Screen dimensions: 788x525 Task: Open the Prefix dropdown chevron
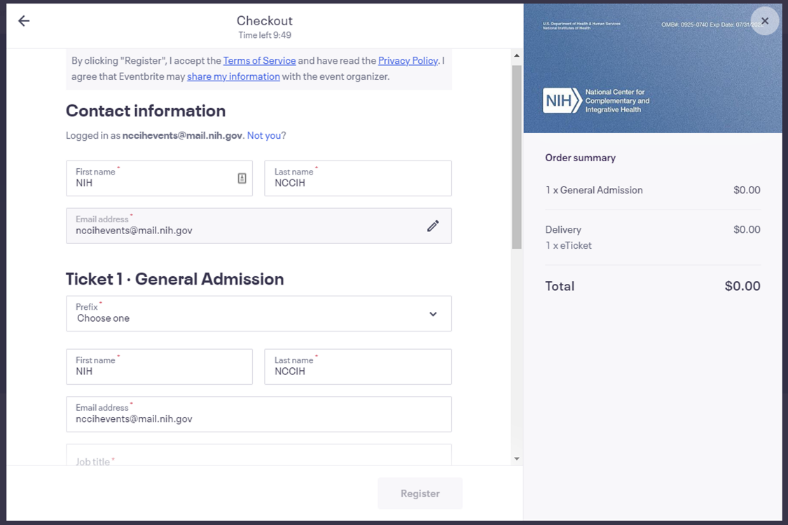pos(433,314)
